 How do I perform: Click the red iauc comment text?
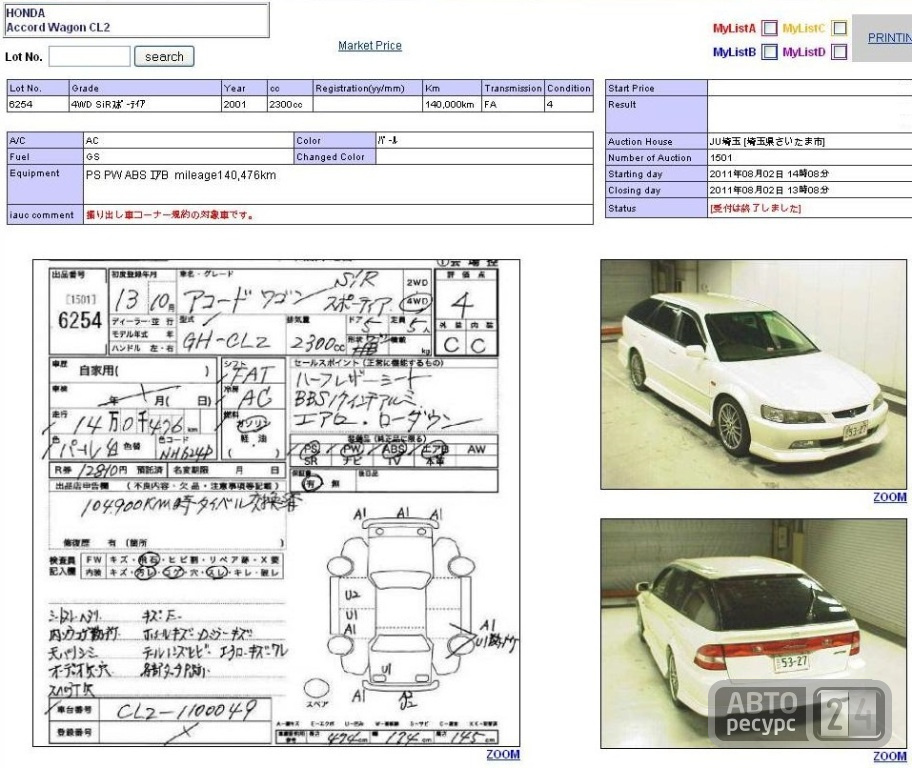point(170,215)
